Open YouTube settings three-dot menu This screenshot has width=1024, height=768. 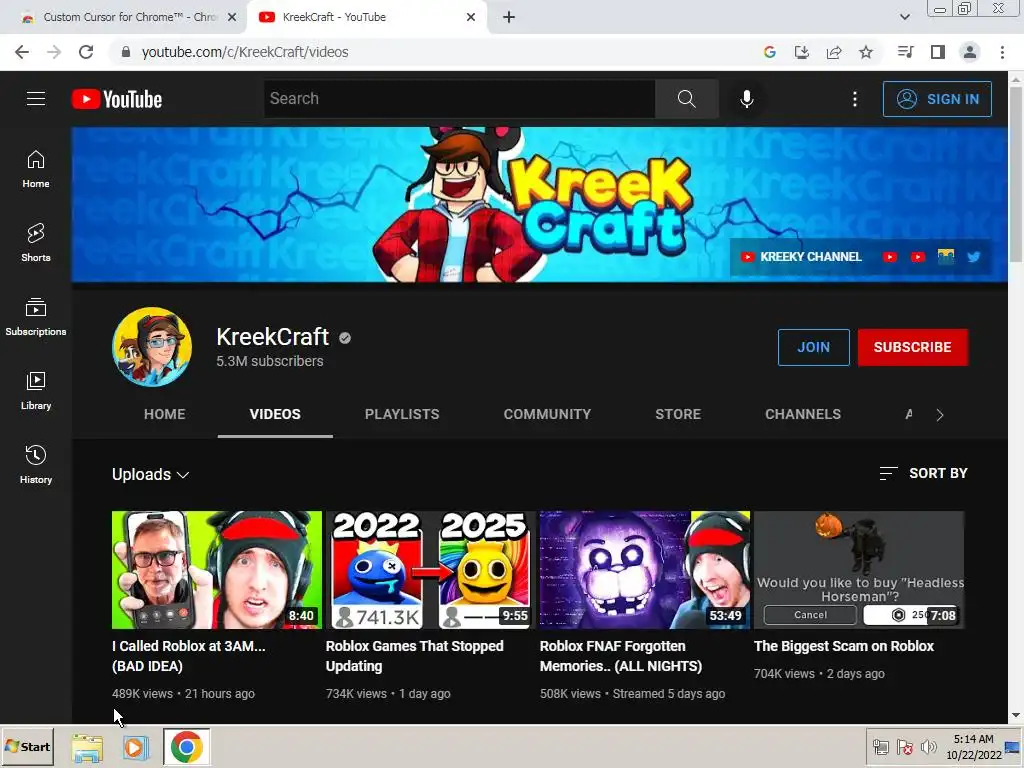pyautogui.click(x=855, y=99)
